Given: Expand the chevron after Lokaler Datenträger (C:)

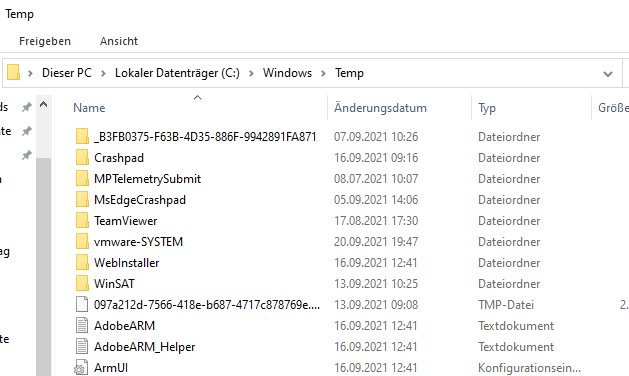Looking at the screenshot, I should point(251,73).
